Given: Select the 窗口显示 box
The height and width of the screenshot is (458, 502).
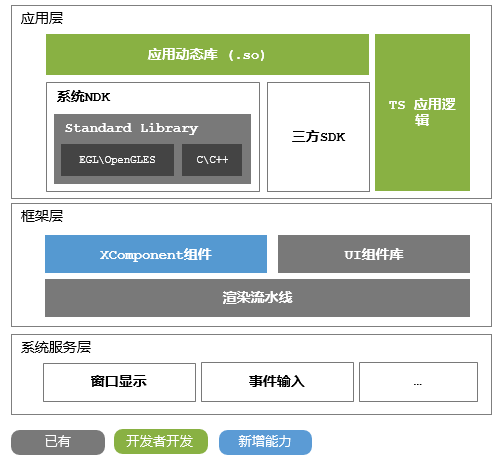Looking at the screenshot, I should pyautogui.click(x=119, y=382).
